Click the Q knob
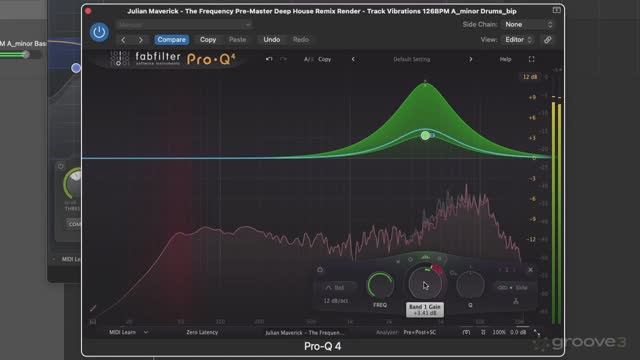This screenshot has width=640, height=360. (470, 285)
